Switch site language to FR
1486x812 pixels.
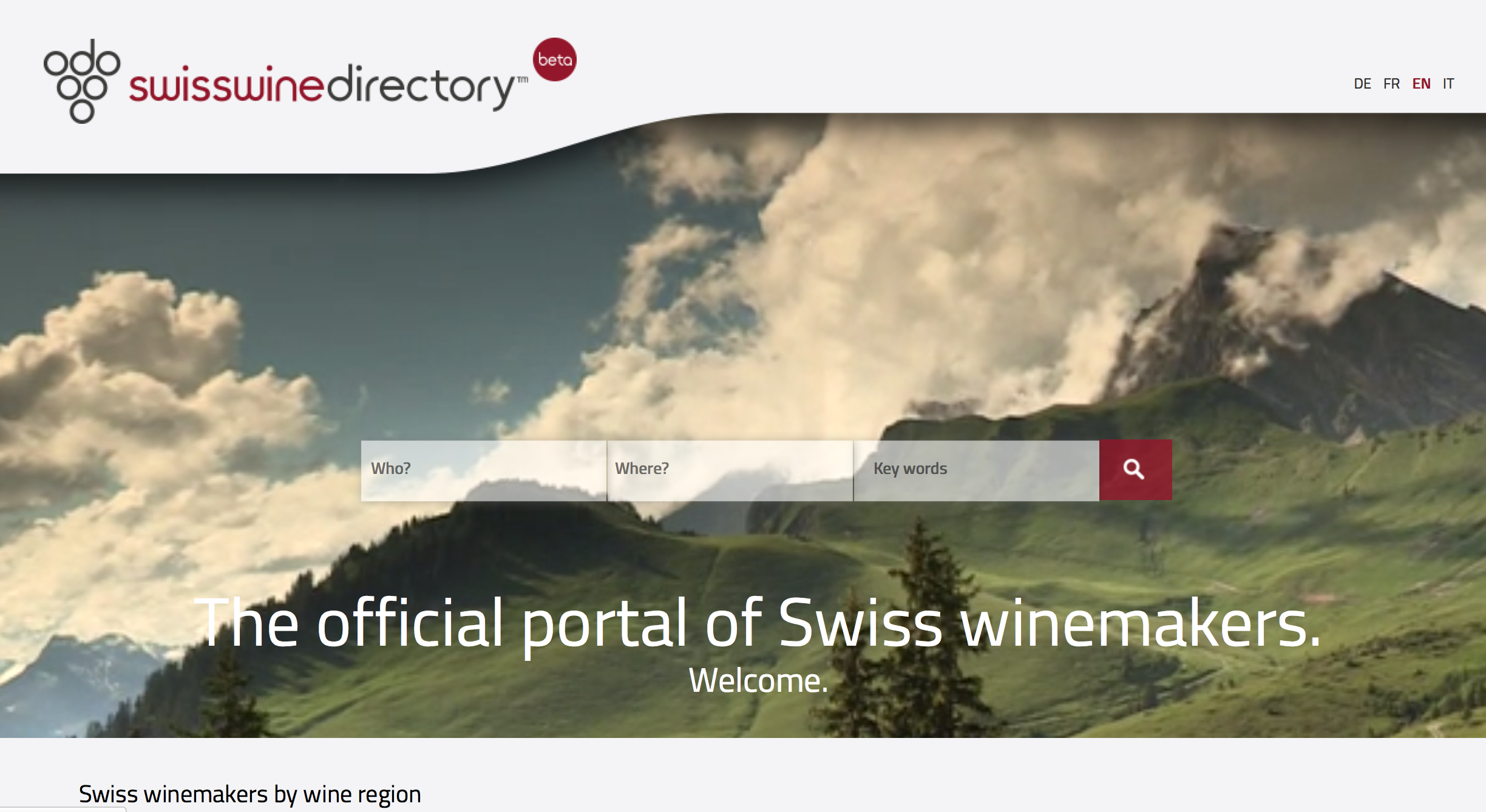(1391, 84)
